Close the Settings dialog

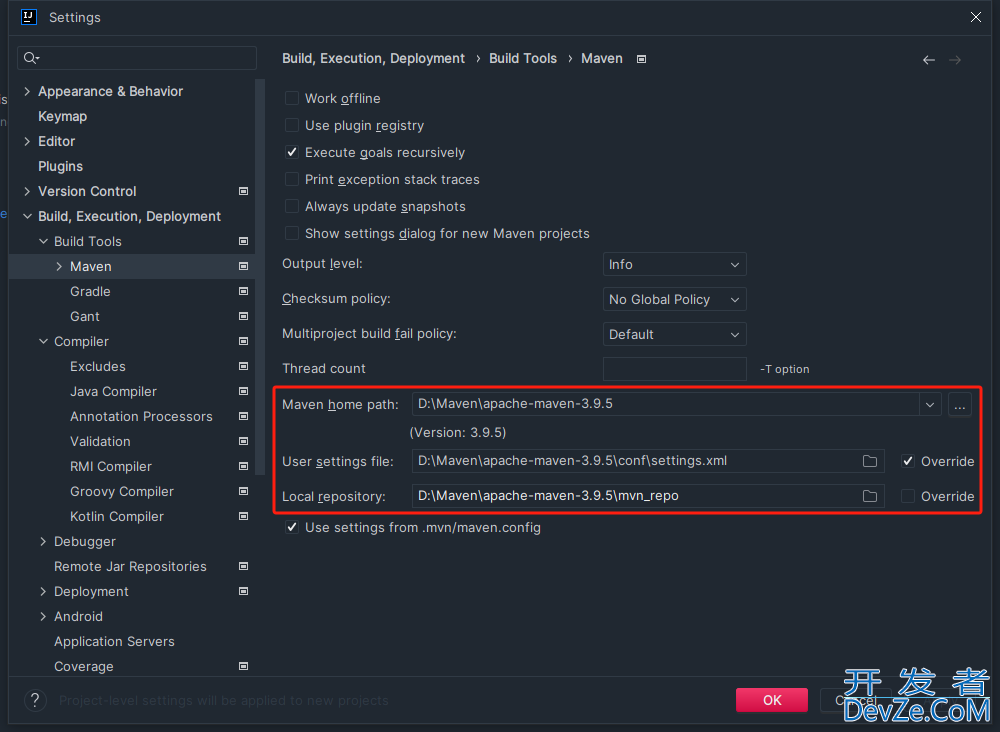pos(975,17)
